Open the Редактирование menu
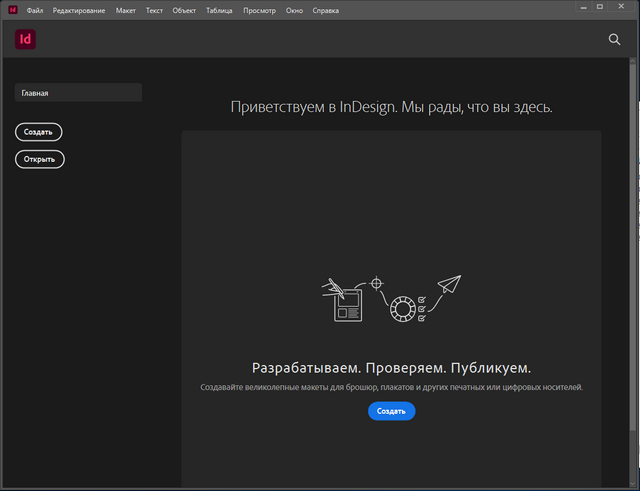Screen dimensions: 640x491 click(79, 11)
